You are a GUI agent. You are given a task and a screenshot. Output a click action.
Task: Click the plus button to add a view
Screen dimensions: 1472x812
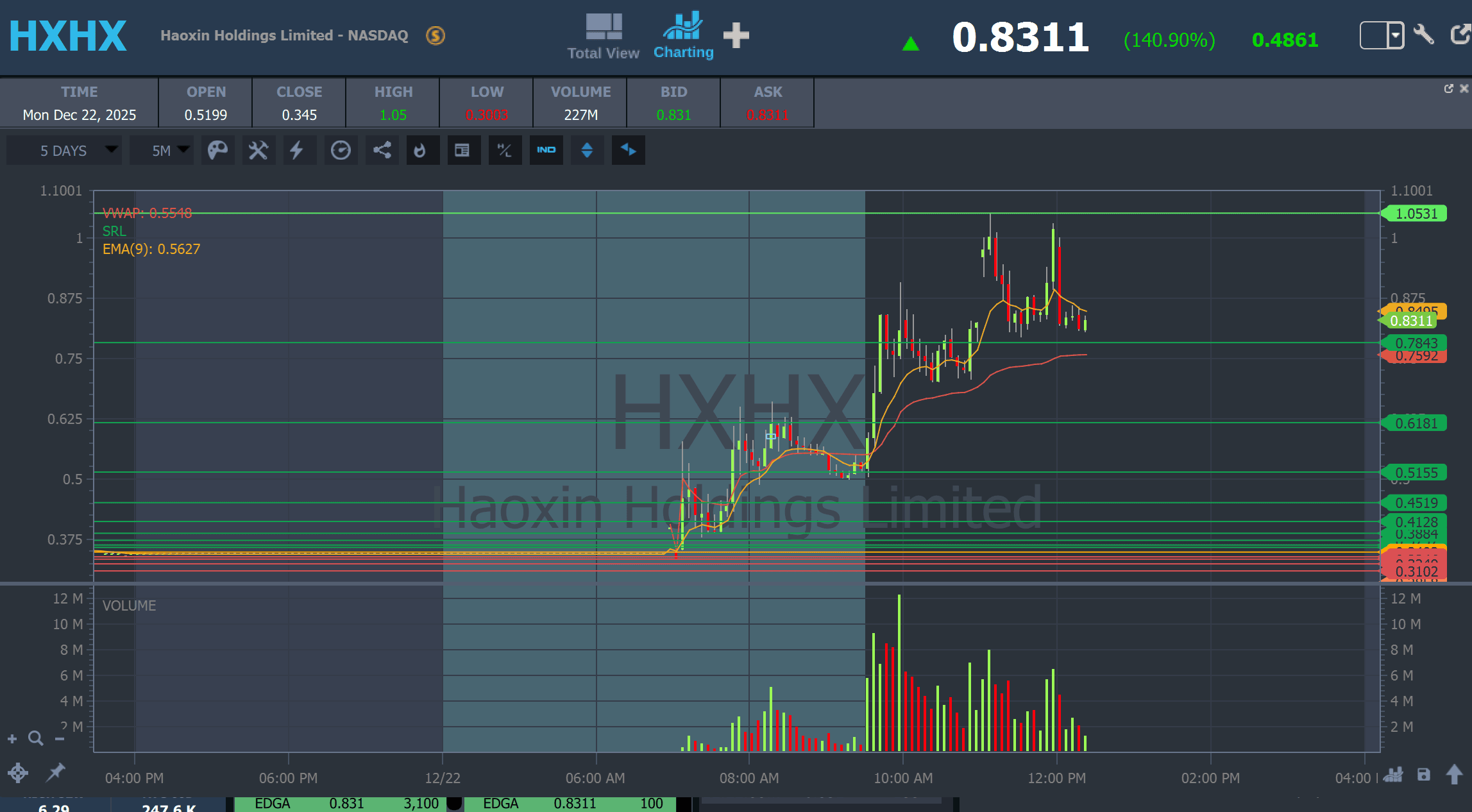coord(736,35)
